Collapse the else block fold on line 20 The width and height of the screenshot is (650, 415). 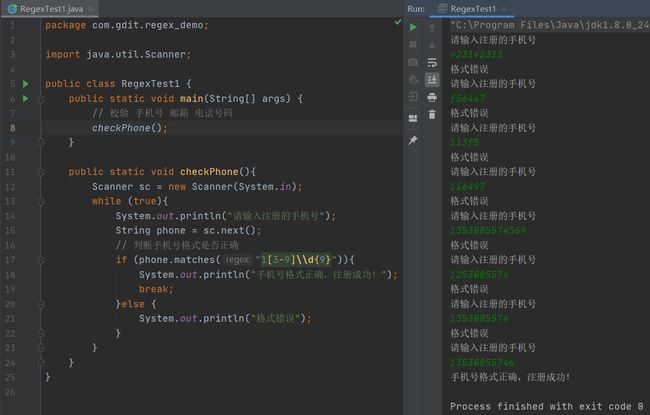pyautogui.click(x=41, y=304)
